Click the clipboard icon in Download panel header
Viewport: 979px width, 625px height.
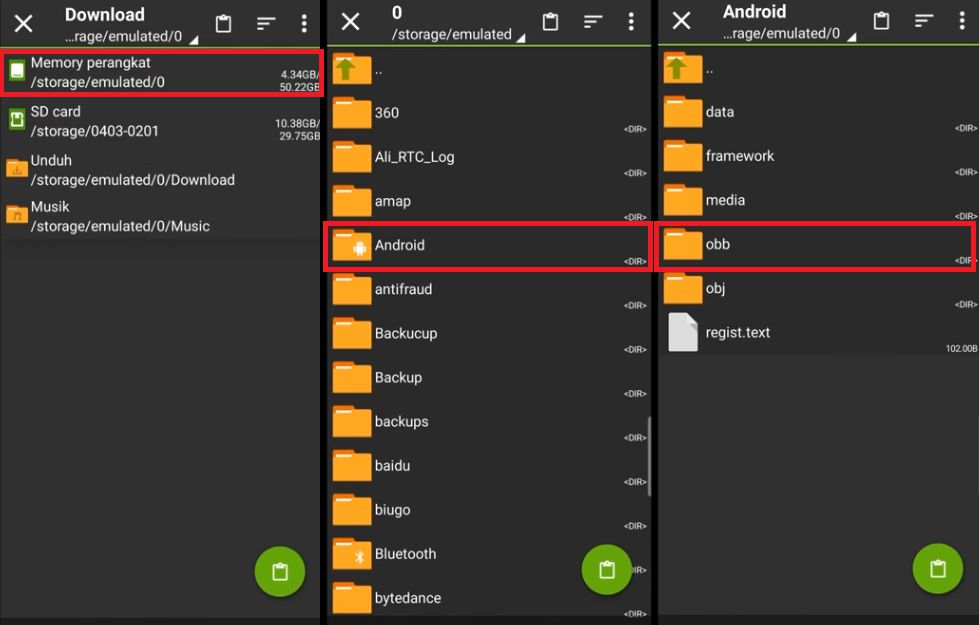coord(224,23)
